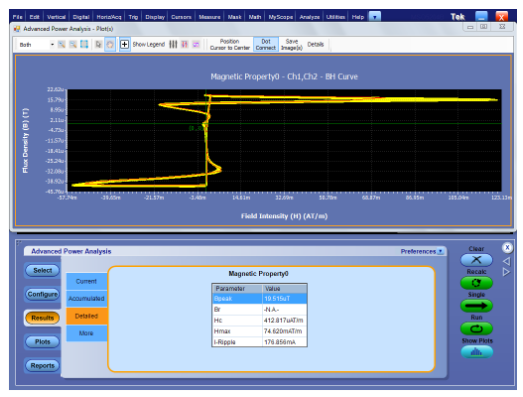Switch to the Detailed results tab
The image size is (523, 397).
(86, 316)
